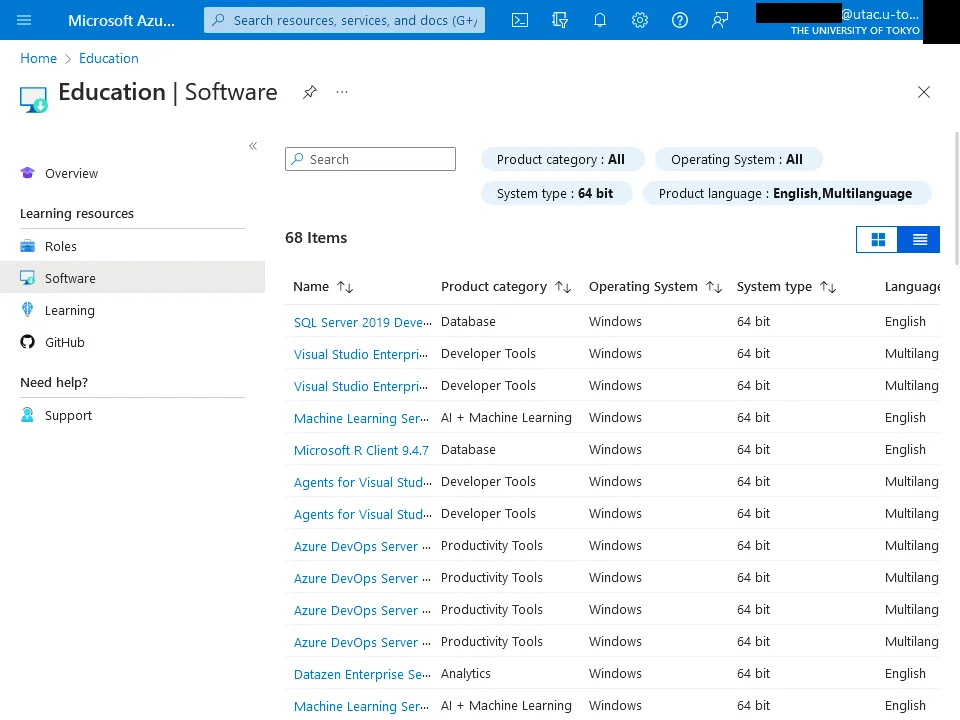
Task: Click the feedback icon in top bar
Action: point(720,20)
